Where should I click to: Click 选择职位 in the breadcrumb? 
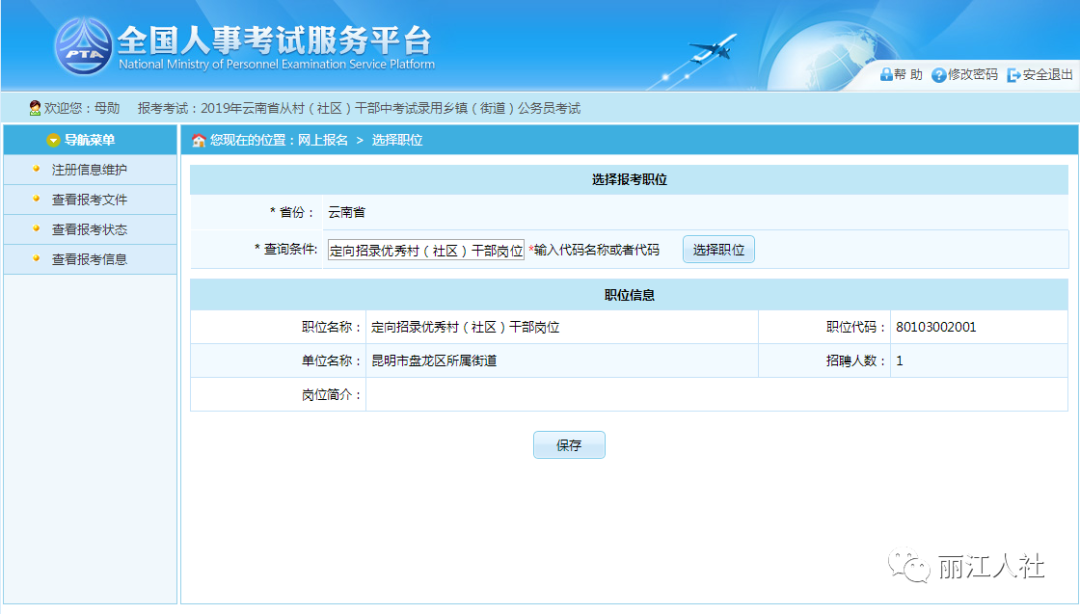[x=397, y=140]
